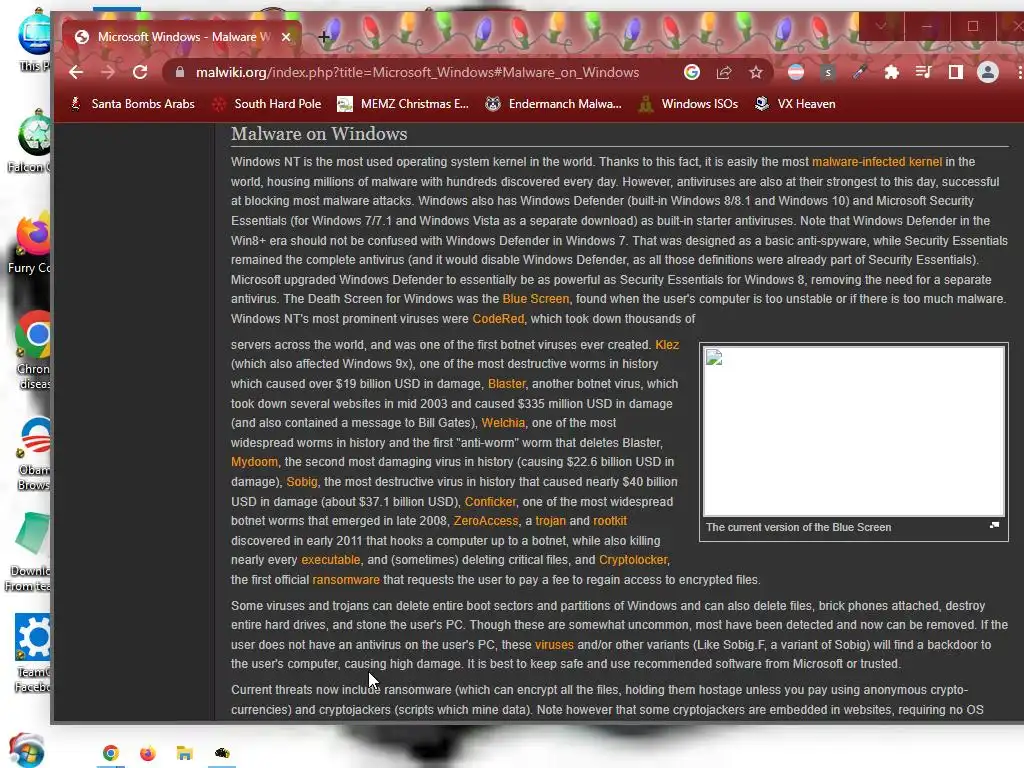Open VX Heaven bookmark
The height and width of the screenshot is (768, 1024).
pyautogui.click(x=795, y=104)
